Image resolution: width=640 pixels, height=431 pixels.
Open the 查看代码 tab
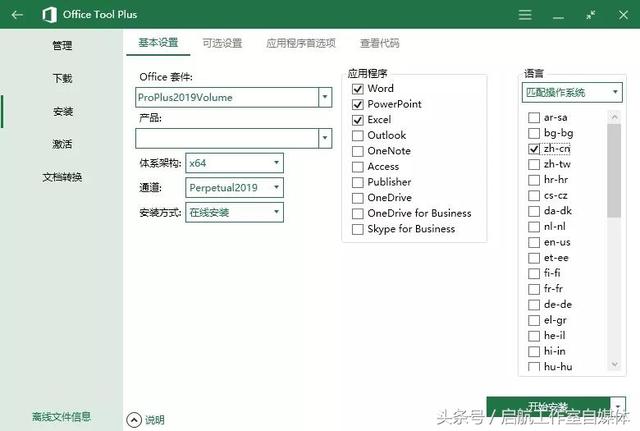[x=380, y=43]
